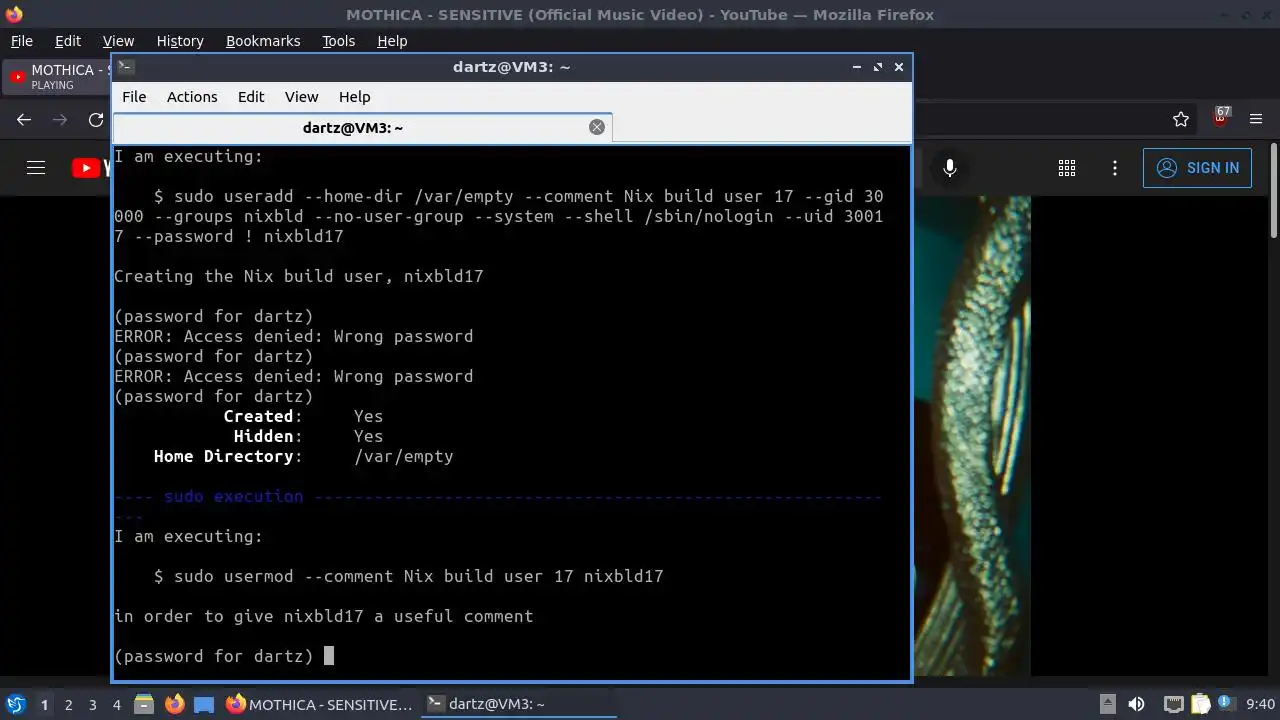This screenshot has width=1280, height=720.
Task: Reload the page in Firefox
Action: coord(96,120)
